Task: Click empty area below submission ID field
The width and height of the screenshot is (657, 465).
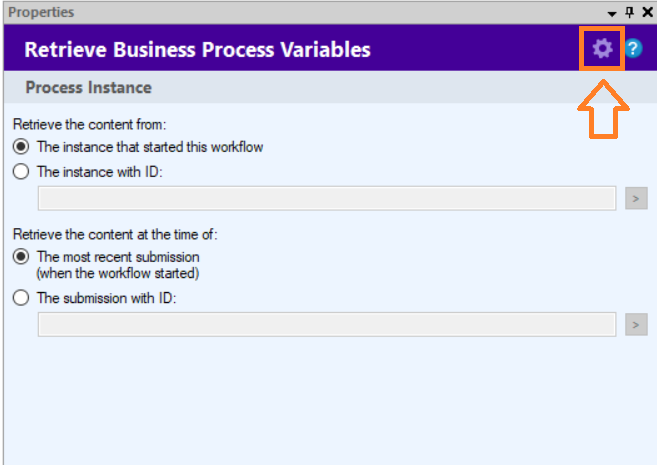Action: (x=326, y=400)
